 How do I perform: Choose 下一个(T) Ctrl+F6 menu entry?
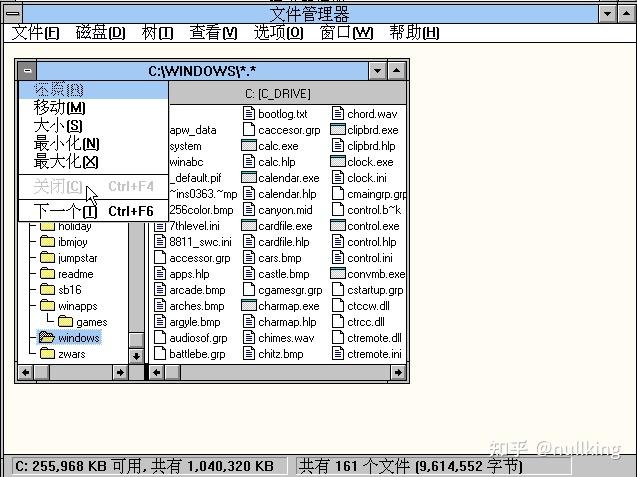click(93, 211)
